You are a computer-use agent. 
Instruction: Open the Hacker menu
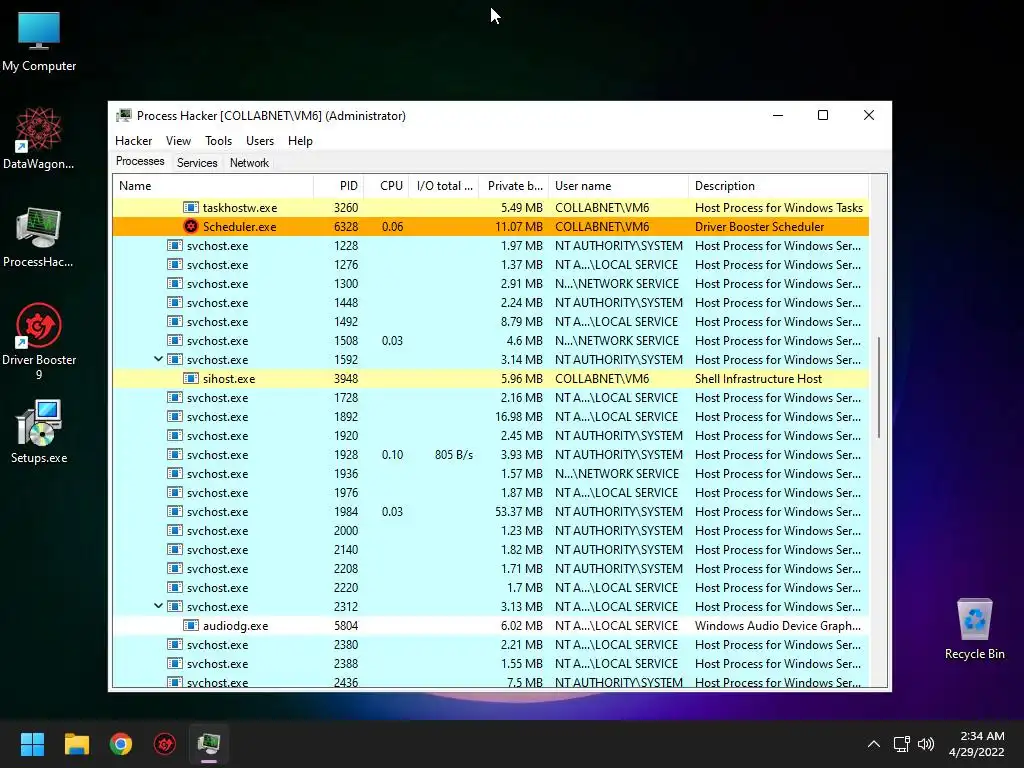(x=133, y=140)
